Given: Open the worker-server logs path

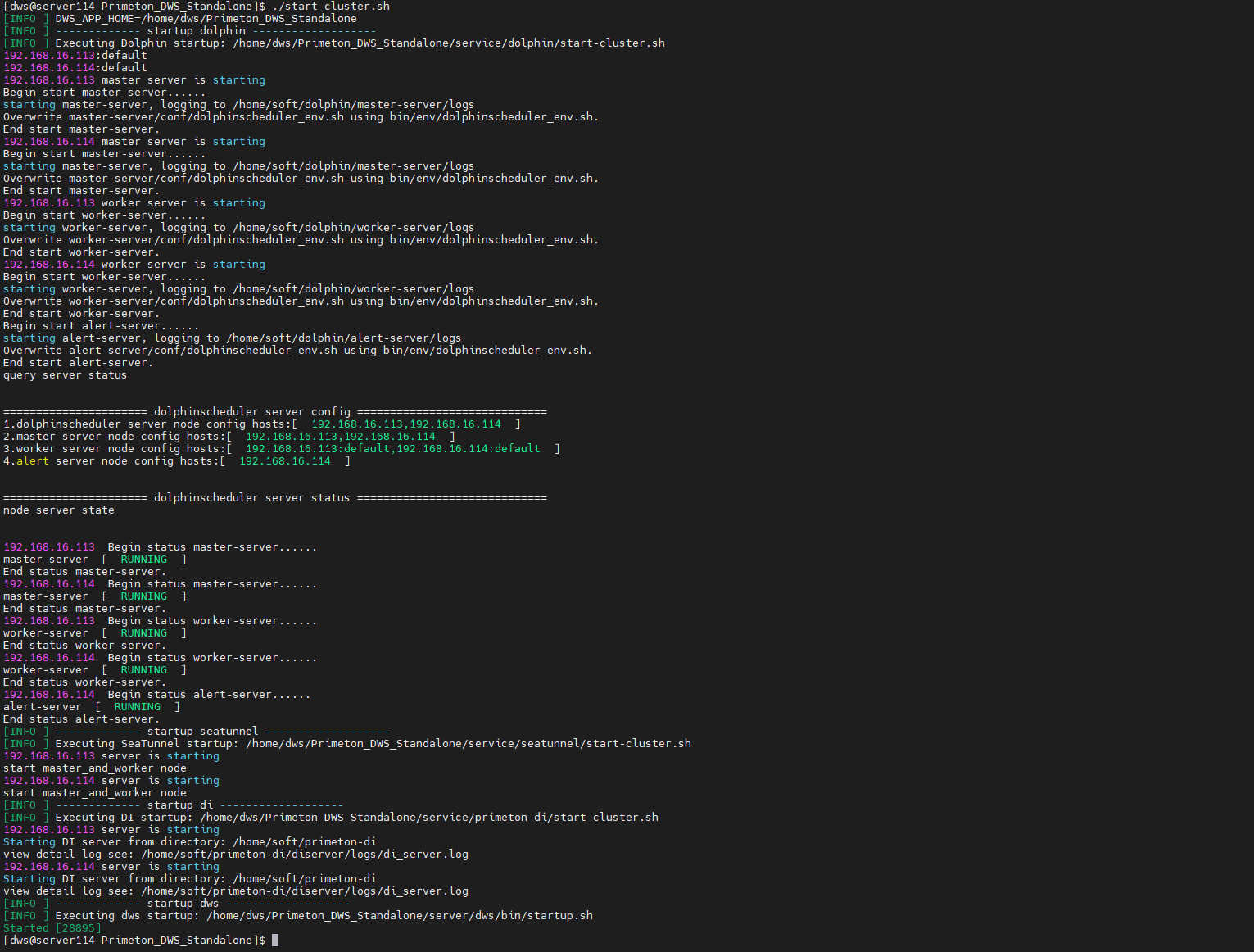Looking at the screenshot, I should (x=352, y=227).
